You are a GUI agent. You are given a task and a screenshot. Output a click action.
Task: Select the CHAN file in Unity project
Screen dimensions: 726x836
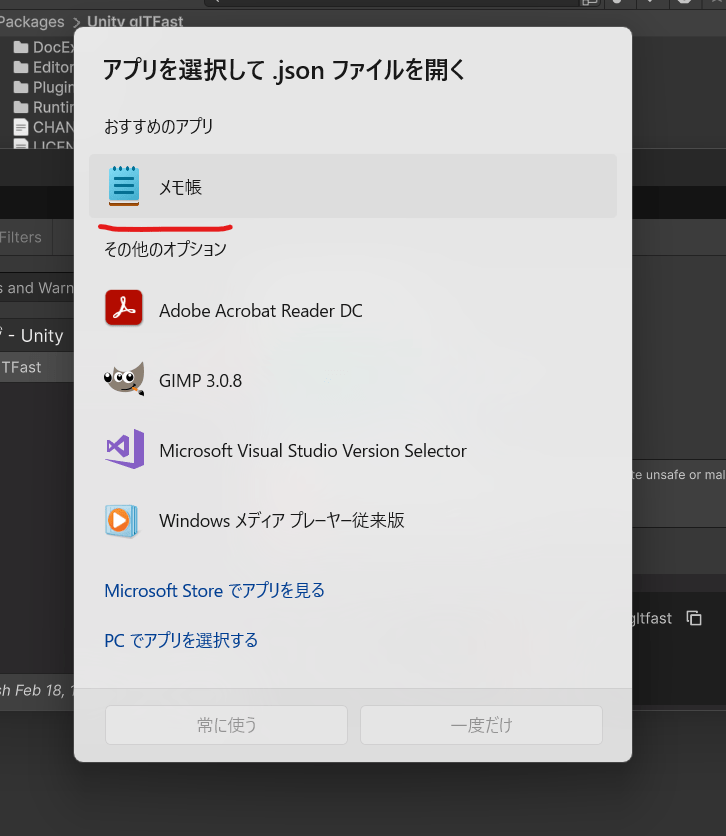pos(44,127)
